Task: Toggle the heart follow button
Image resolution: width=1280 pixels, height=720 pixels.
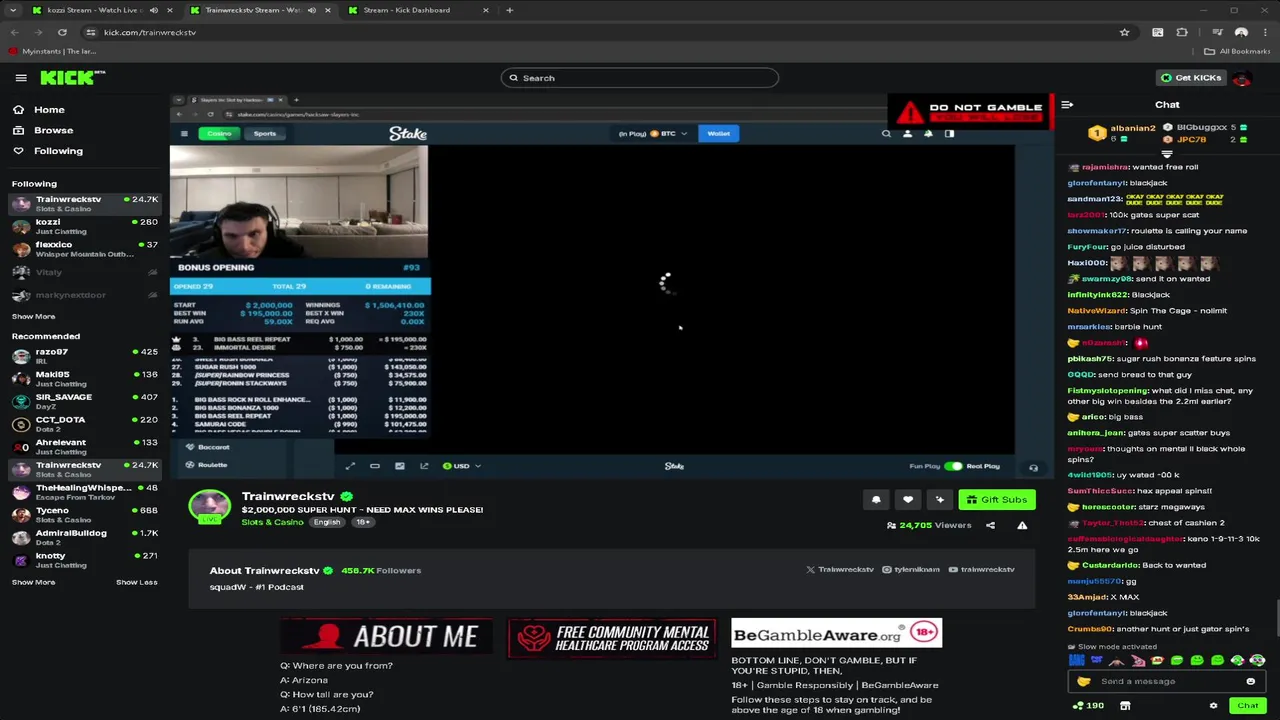Action: [908, 499]
